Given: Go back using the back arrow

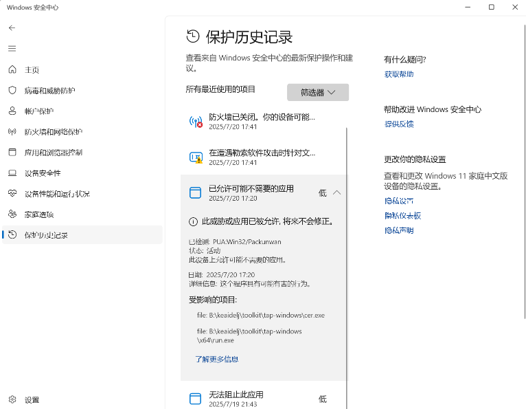Looking at the screenshot, I should [12, 28].
